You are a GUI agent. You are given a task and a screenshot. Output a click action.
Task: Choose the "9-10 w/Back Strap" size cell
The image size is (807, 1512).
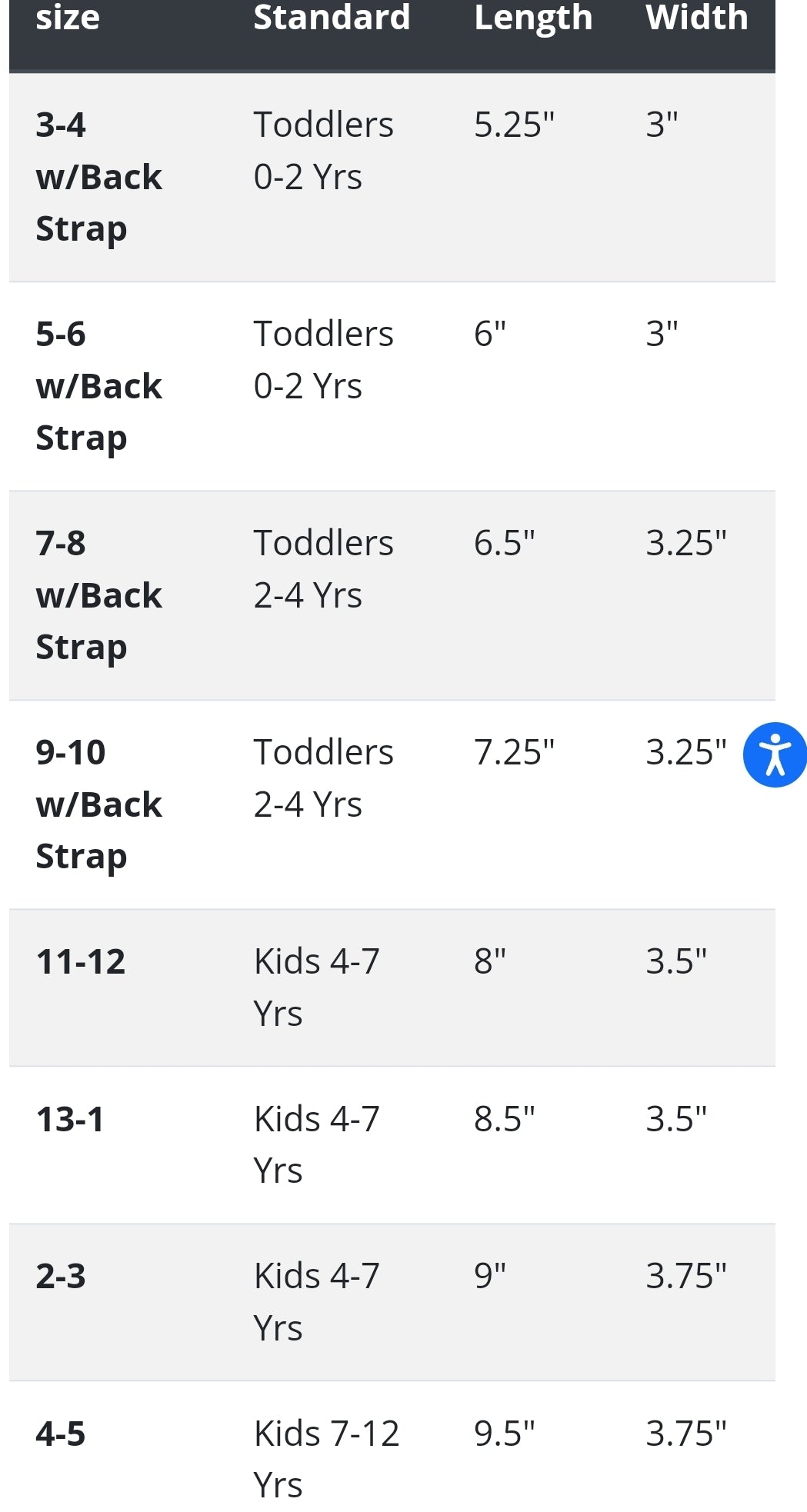[x=98, y=804]
